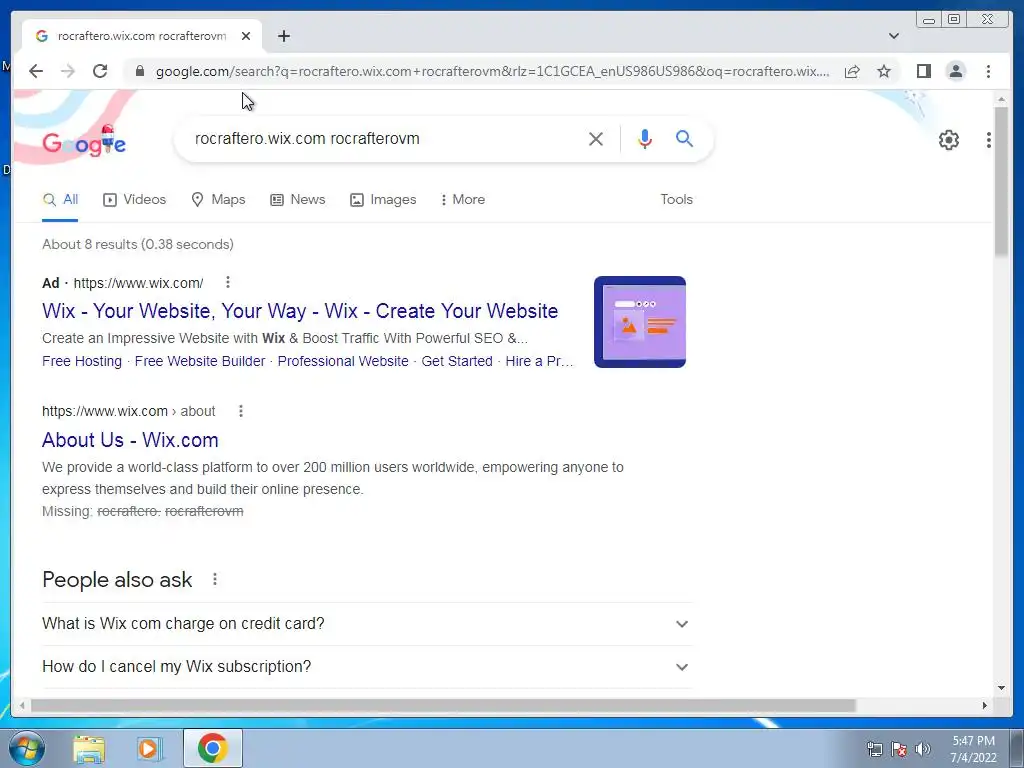Image resolution: width=1024 pixels, height=768 pixels.
Task: Expand 'What is Wix com charge' question
Action: [366, 624]
